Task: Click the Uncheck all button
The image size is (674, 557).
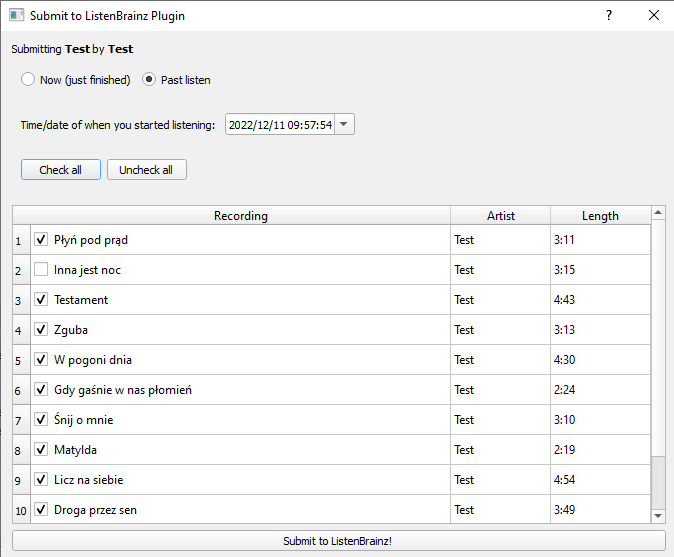Action: (x=147, y=170)
